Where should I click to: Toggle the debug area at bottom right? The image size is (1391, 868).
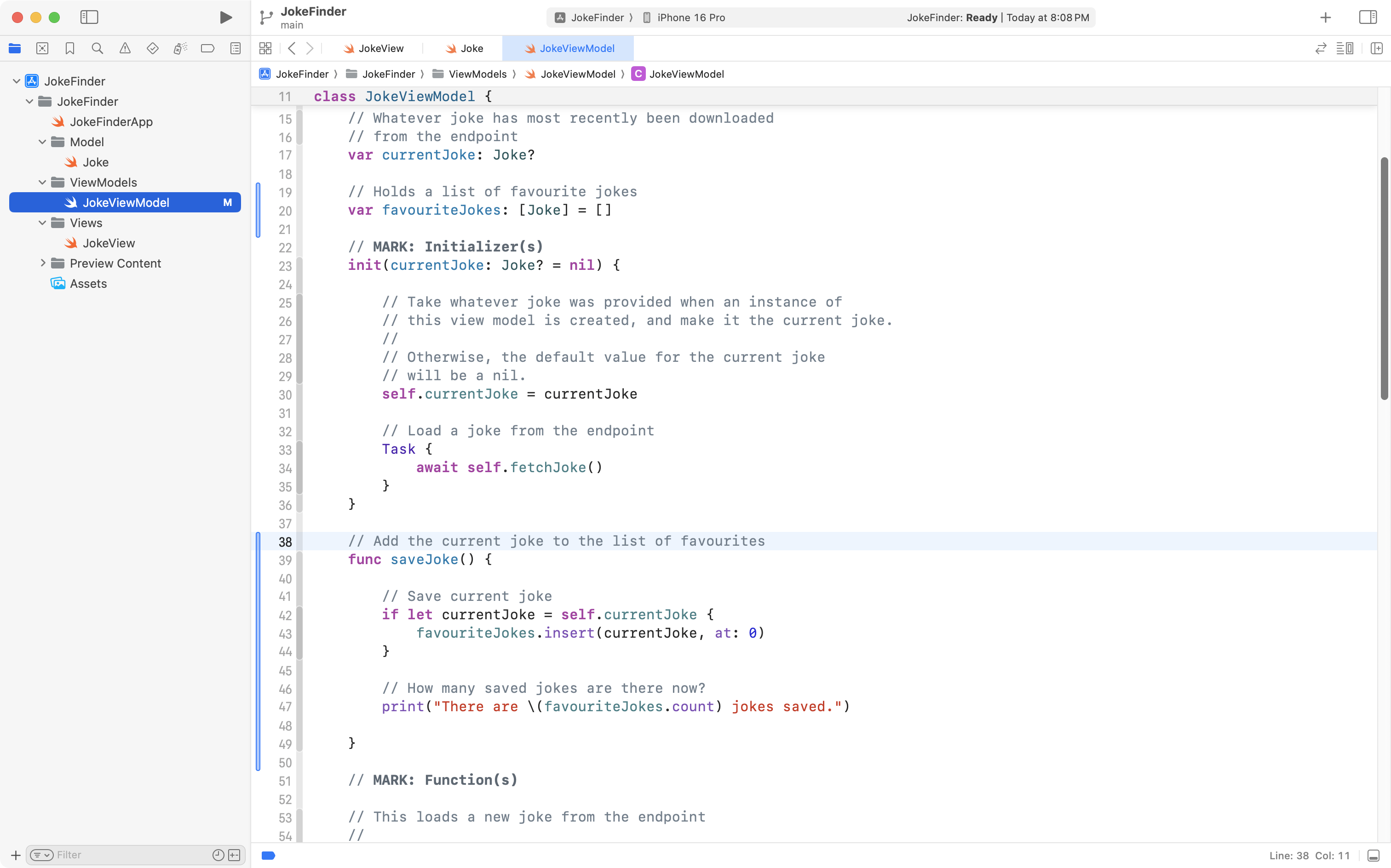(x=1374, y=856)
